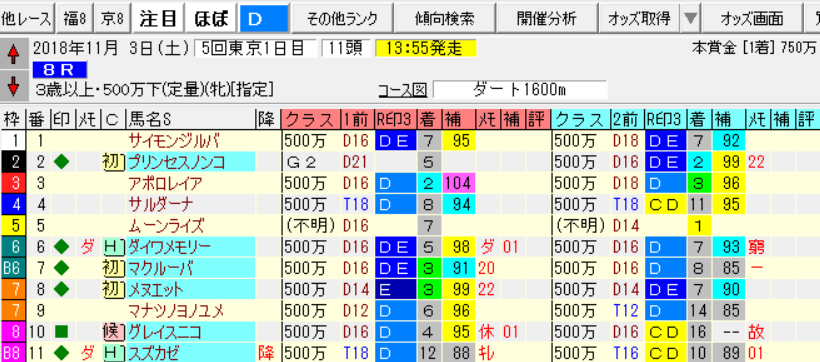Go to next race with red down arrow
This screenshot has height=362, width=820.
coord(14,86)
